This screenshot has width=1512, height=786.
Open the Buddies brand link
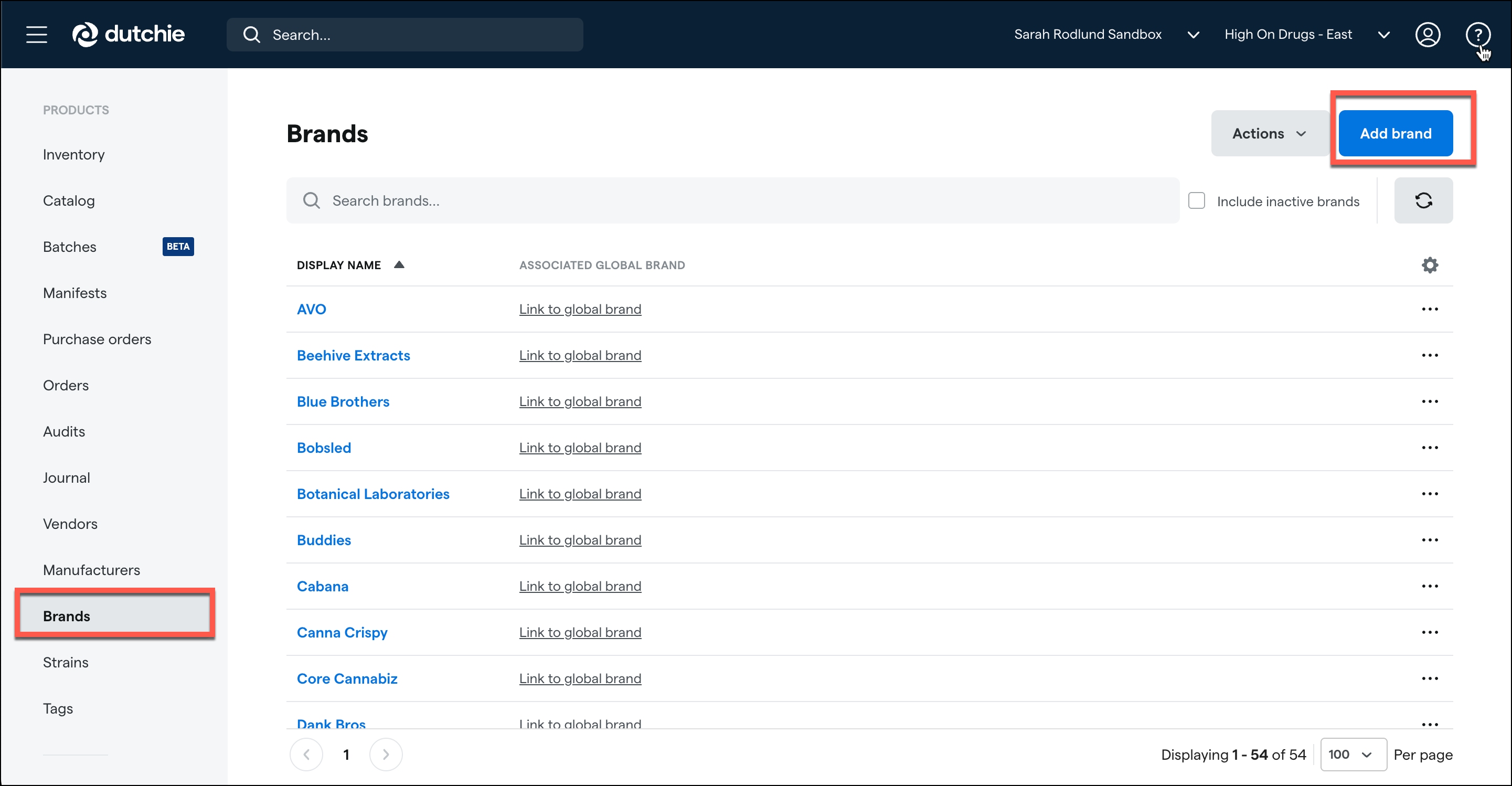click(324, 540)
